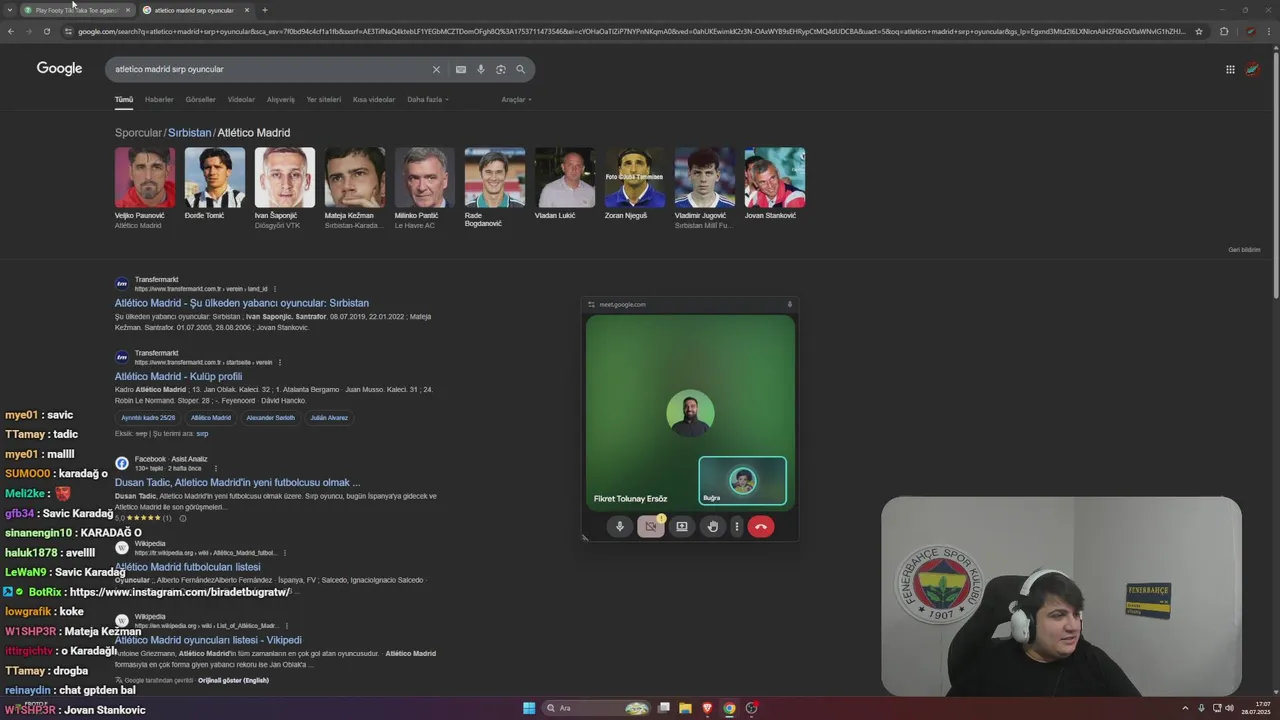
Task: Hang up the Meet call
Action: point(761,526)
